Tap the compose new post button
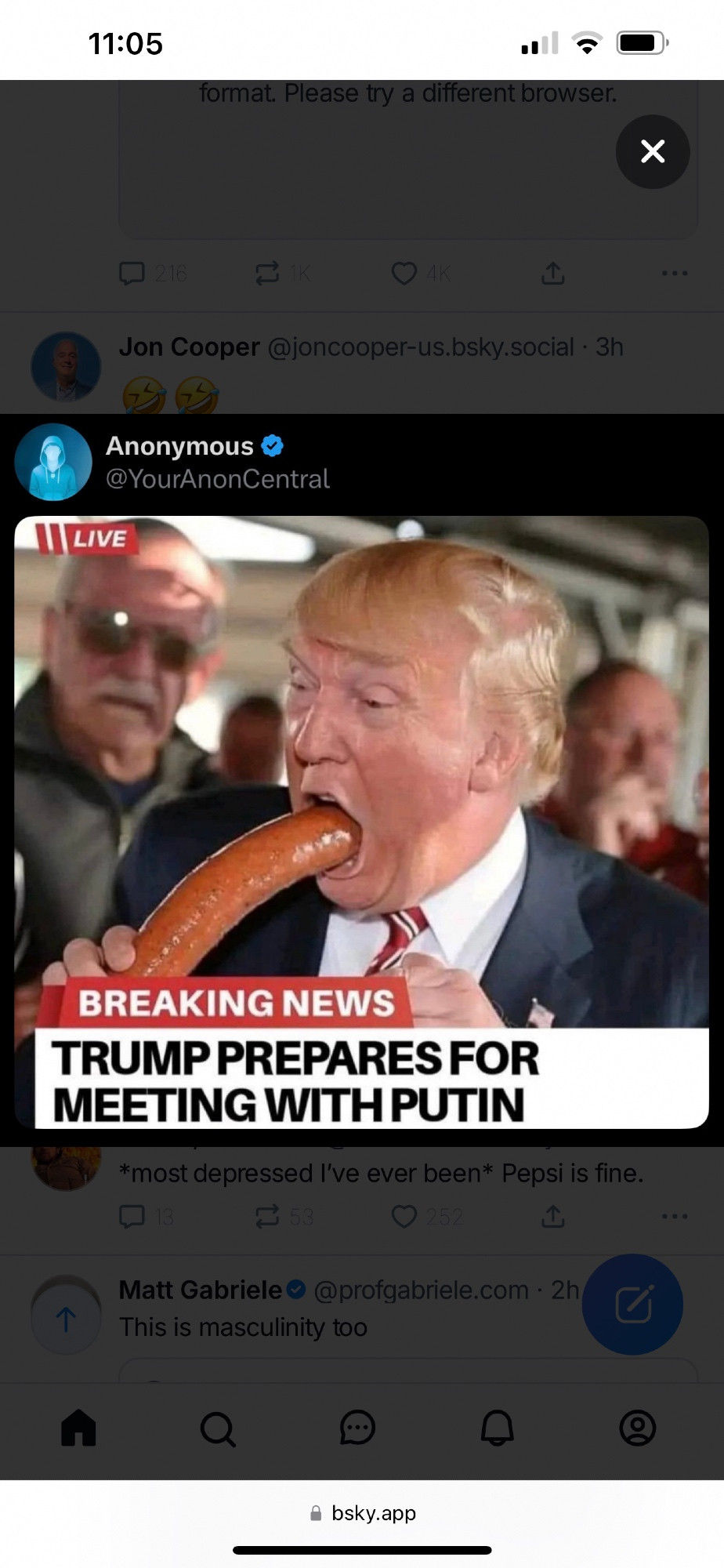This screenshot has width=724, height=1568. click(x=633, y=1305)
